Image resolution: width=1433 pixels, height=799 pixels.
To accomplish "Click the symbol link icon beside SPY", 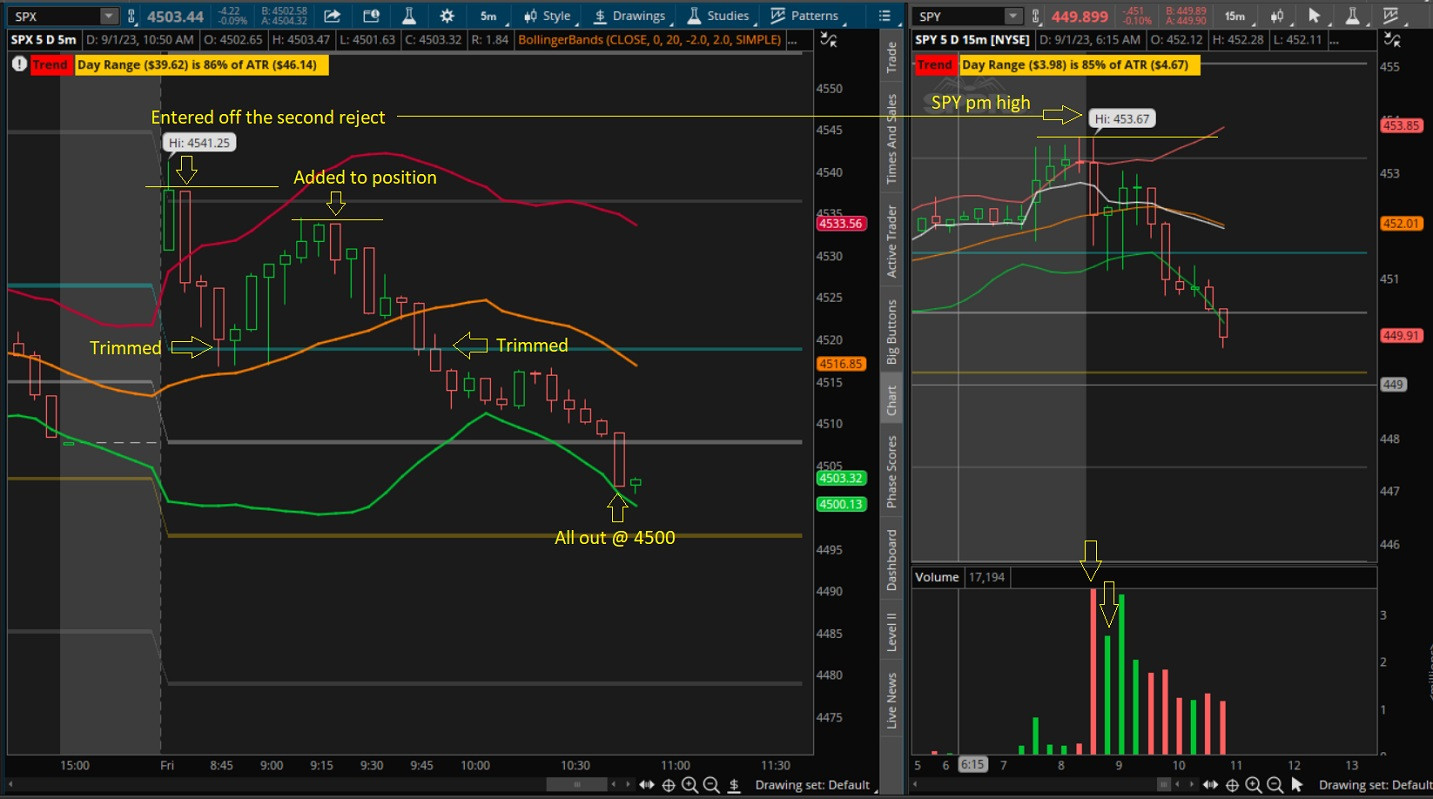I will tap(1035, 16).
